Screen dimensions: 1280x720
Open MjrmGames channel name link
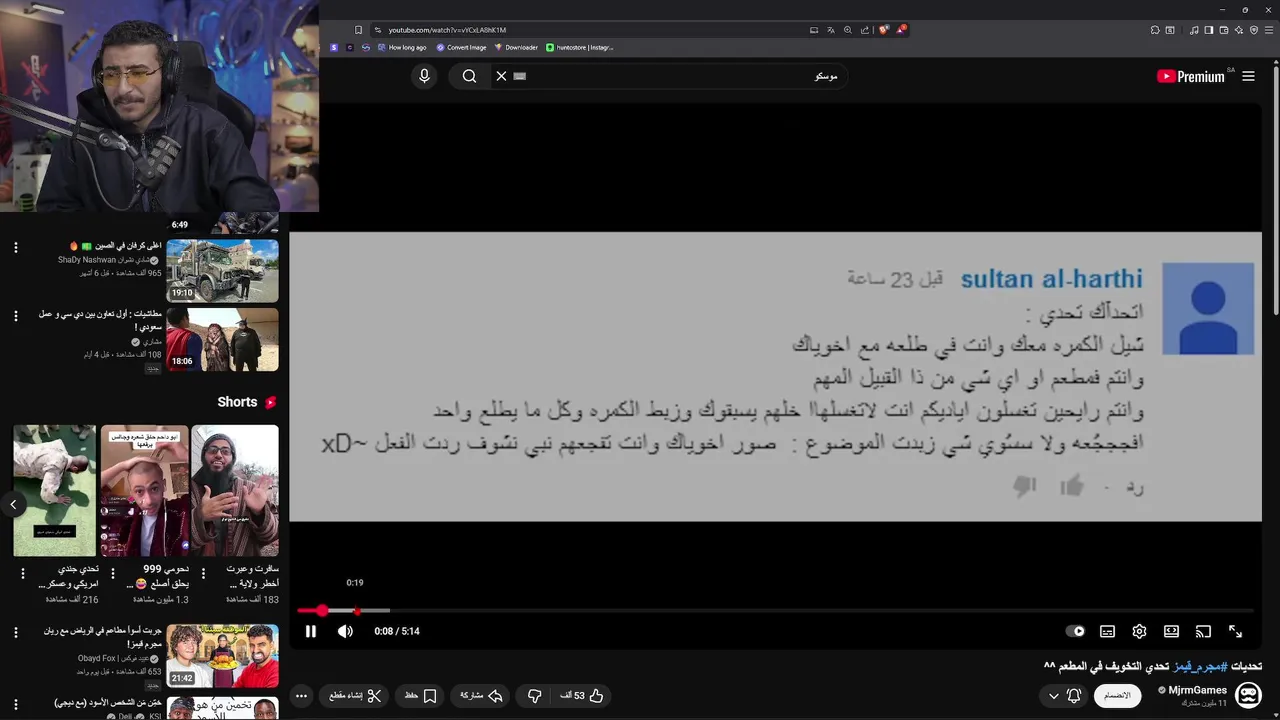[1198, 690]
